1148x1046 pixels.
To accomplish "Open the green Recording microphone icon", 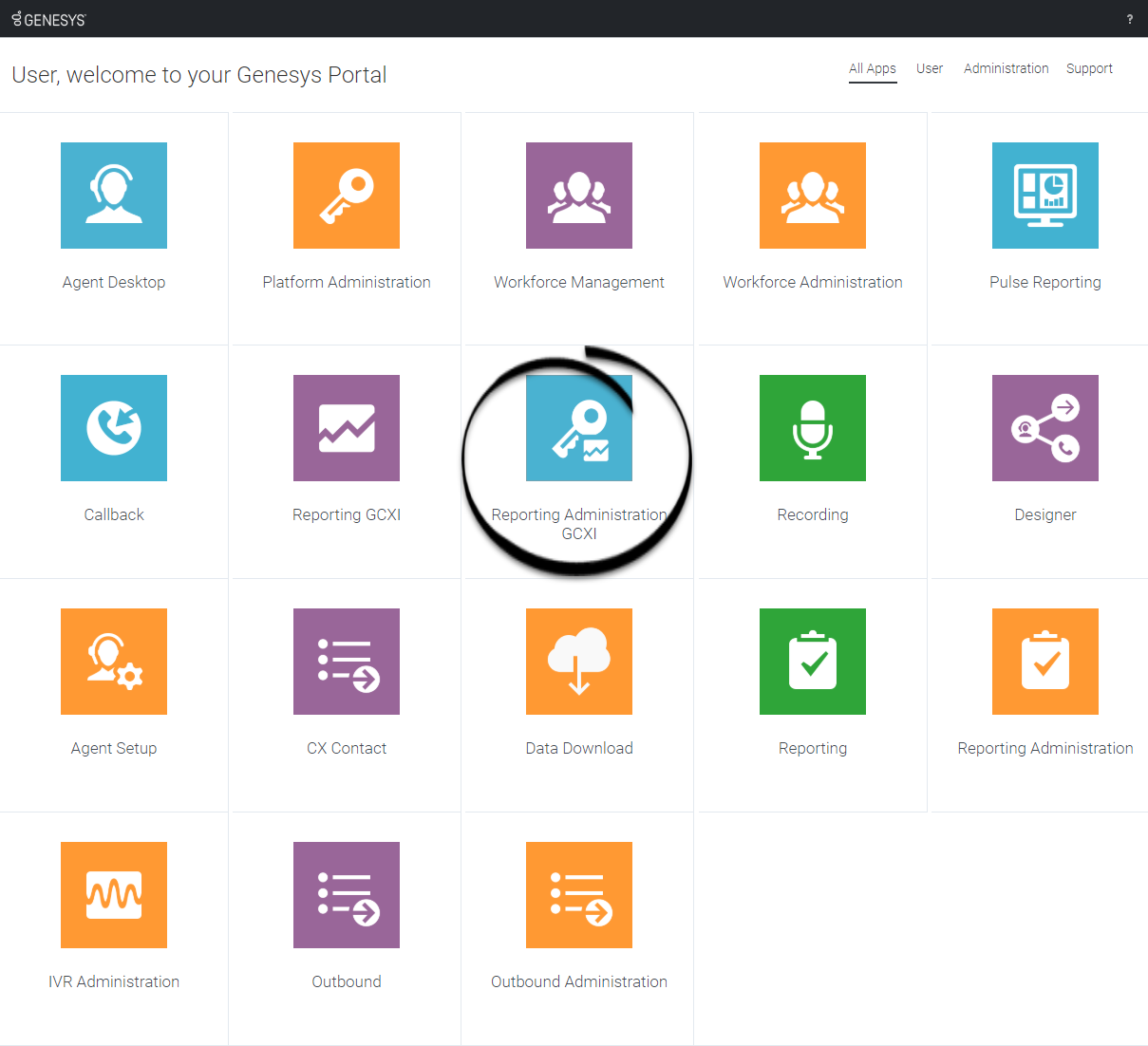I will click(813, 428).
